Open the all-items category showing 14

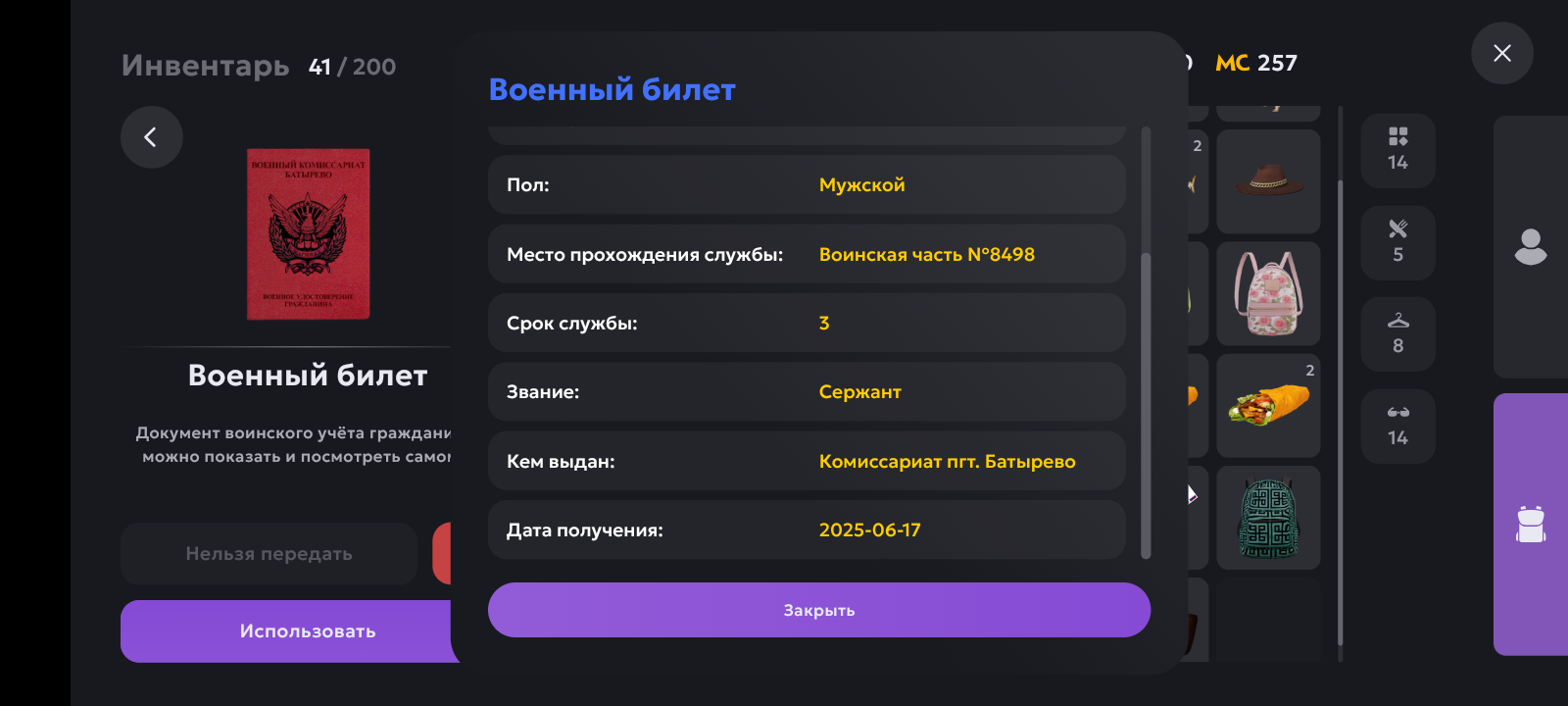tap(1397, 150)
